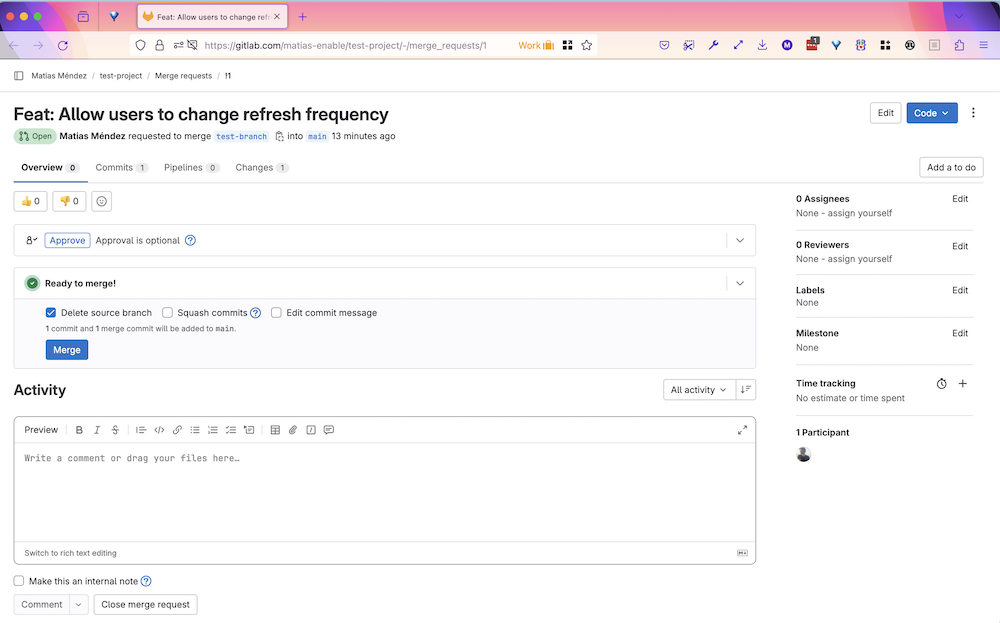1000x623 pixels.
Task: Expand approval details chevron
Action: pyautogui.click(x=740, y=240)
